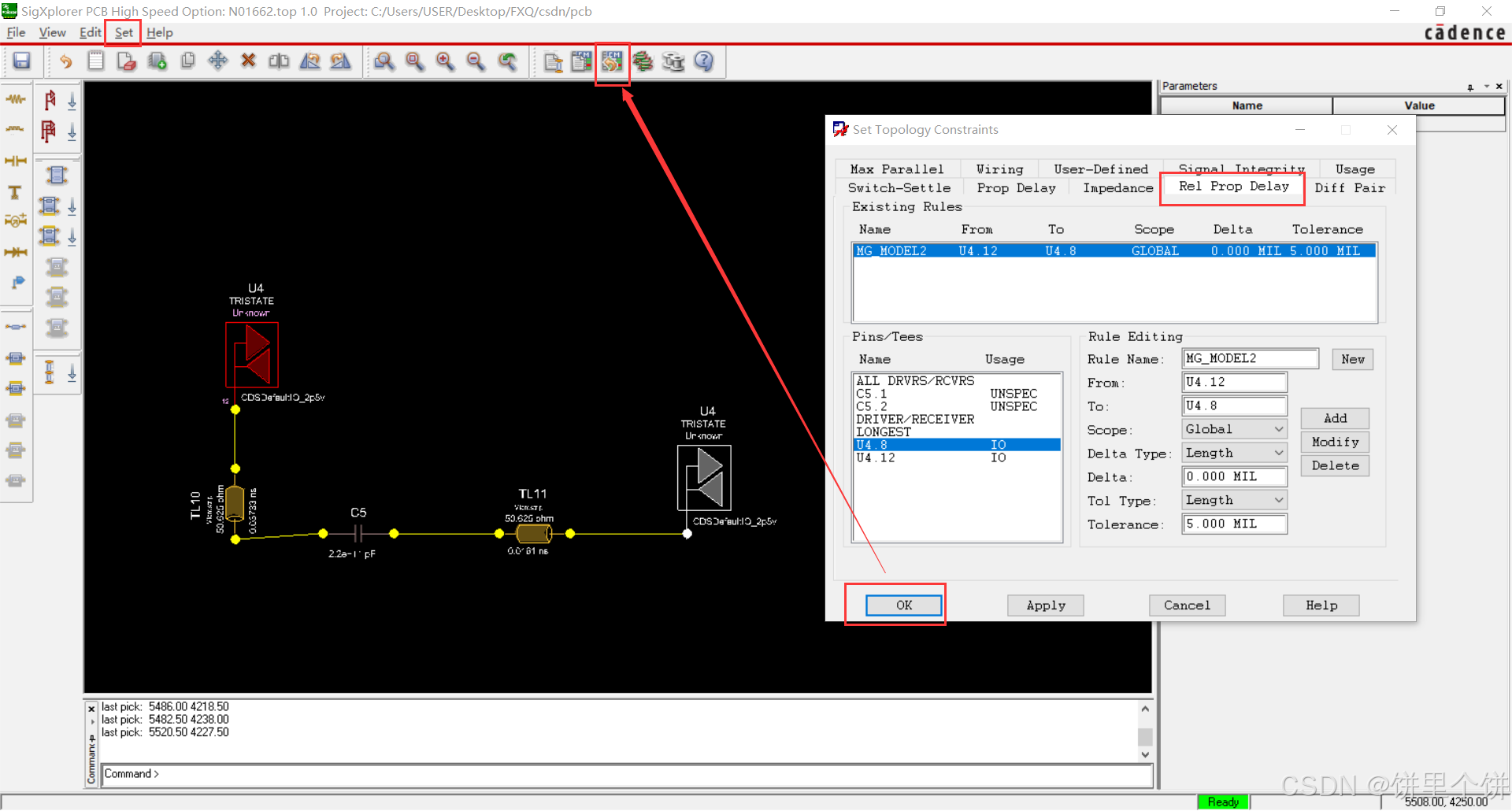Click the Zoom In plus magnifier

[446, 61]
